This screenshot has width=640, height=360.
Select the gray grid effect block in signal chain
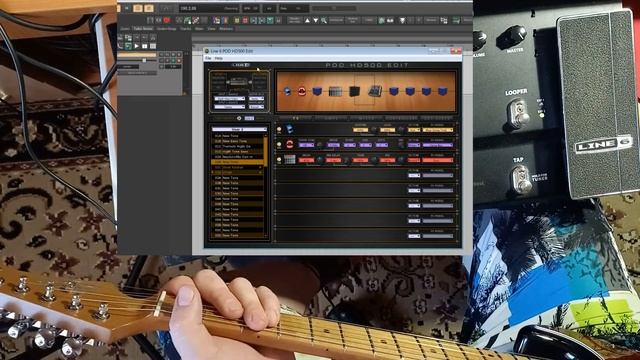[x=335, y=91]
